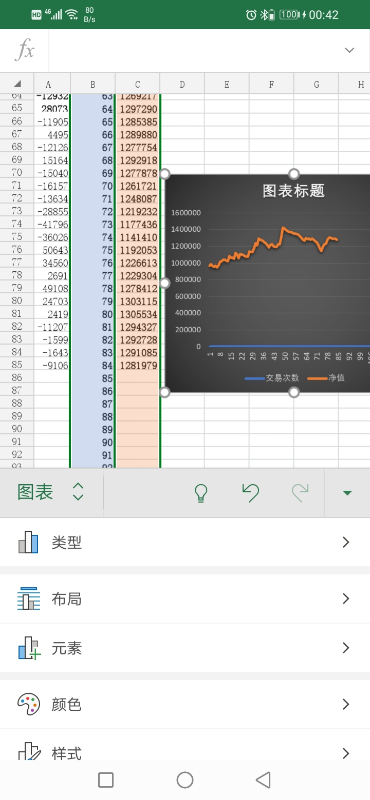The height and width of the screenshot is (800, 370).
Task: Select cell with value 1281979
Action: [138, 365]
